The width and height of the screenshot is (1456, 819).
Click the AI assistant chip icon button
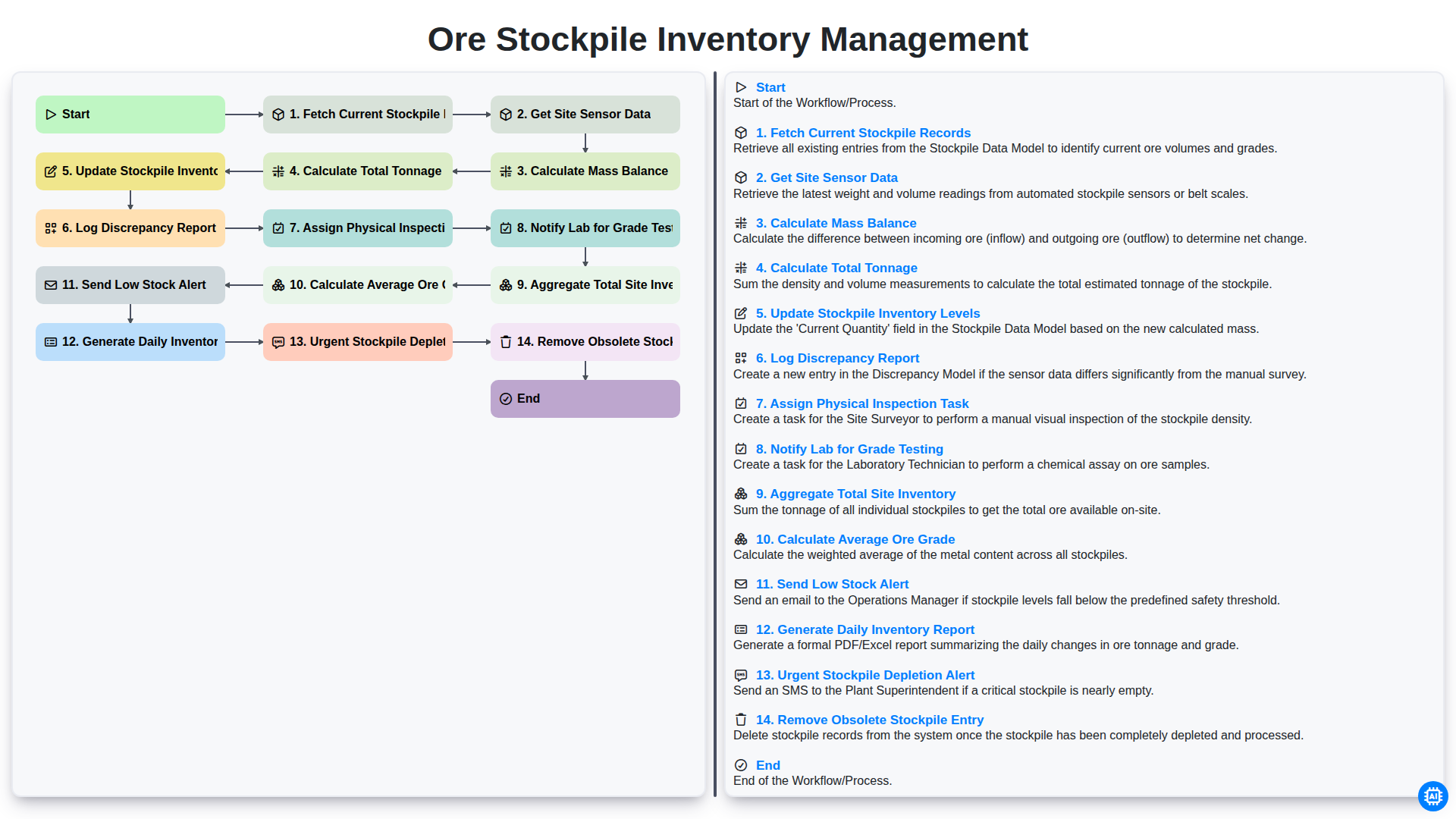pyautogui.click(x=1432, y=796)
